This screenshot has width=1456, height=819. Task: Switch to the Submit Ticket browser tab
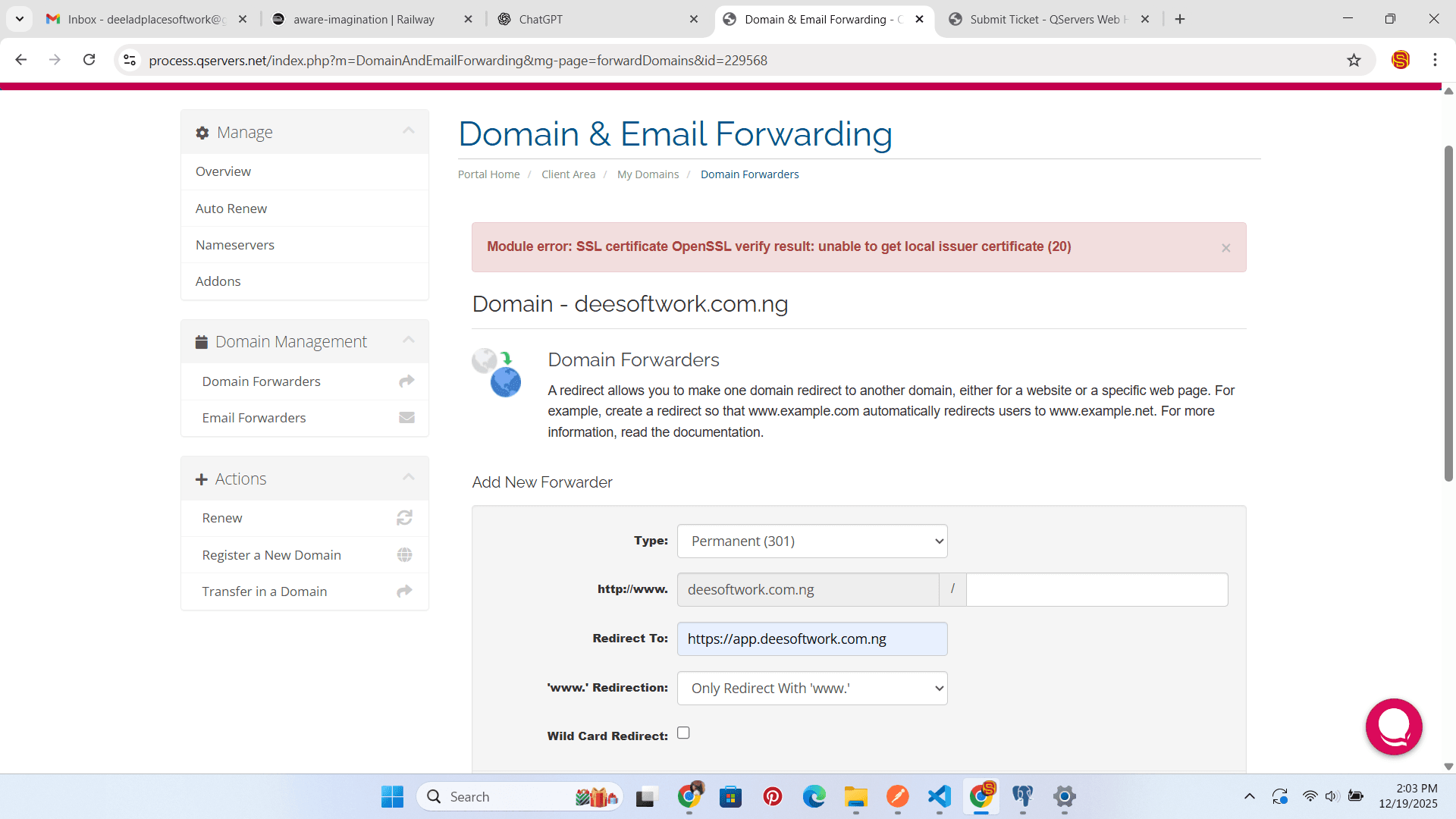[x=1043, y=19]
